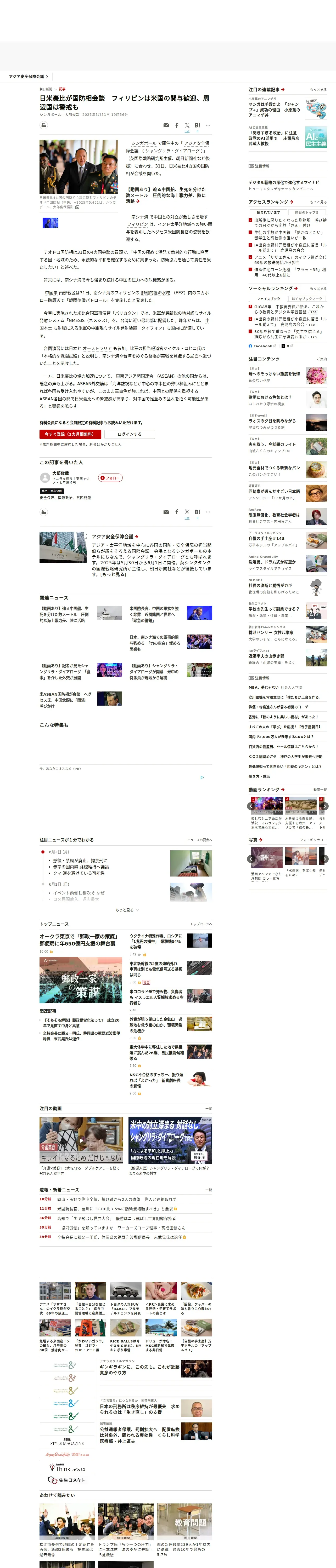Follow author 大部俊哉 with the フォロー button

tap(110, 478)
